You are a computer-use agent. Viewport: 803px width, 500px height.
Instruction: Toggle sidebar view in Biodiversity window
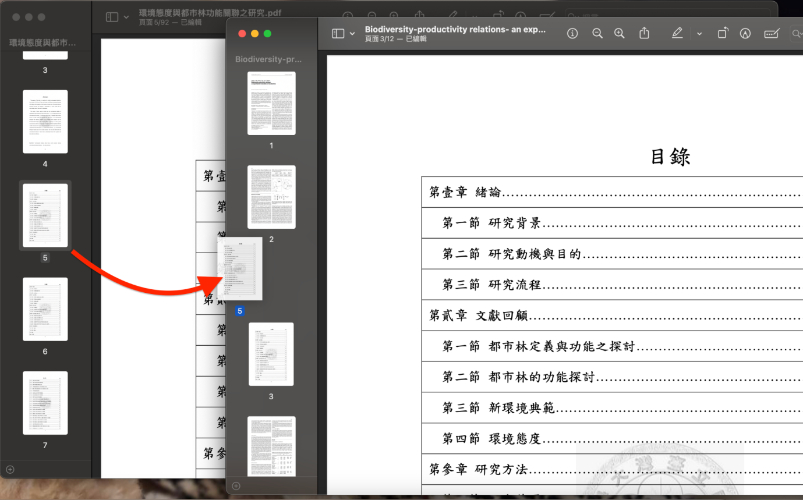pyautogui.click(x=338, y=34)
